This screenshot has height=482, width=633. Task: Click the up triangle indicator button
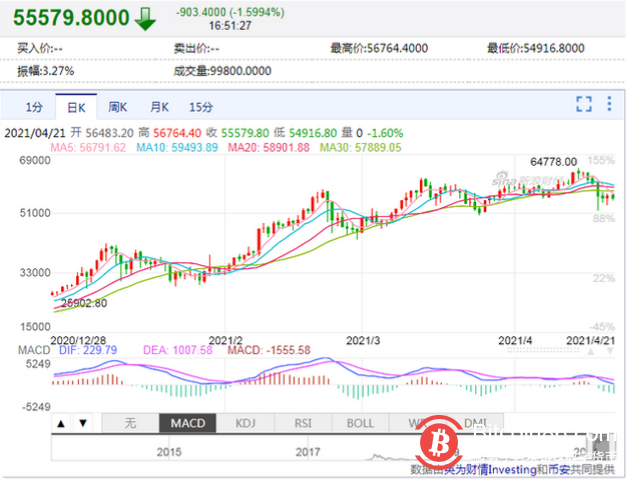click(x=61, y=423)
